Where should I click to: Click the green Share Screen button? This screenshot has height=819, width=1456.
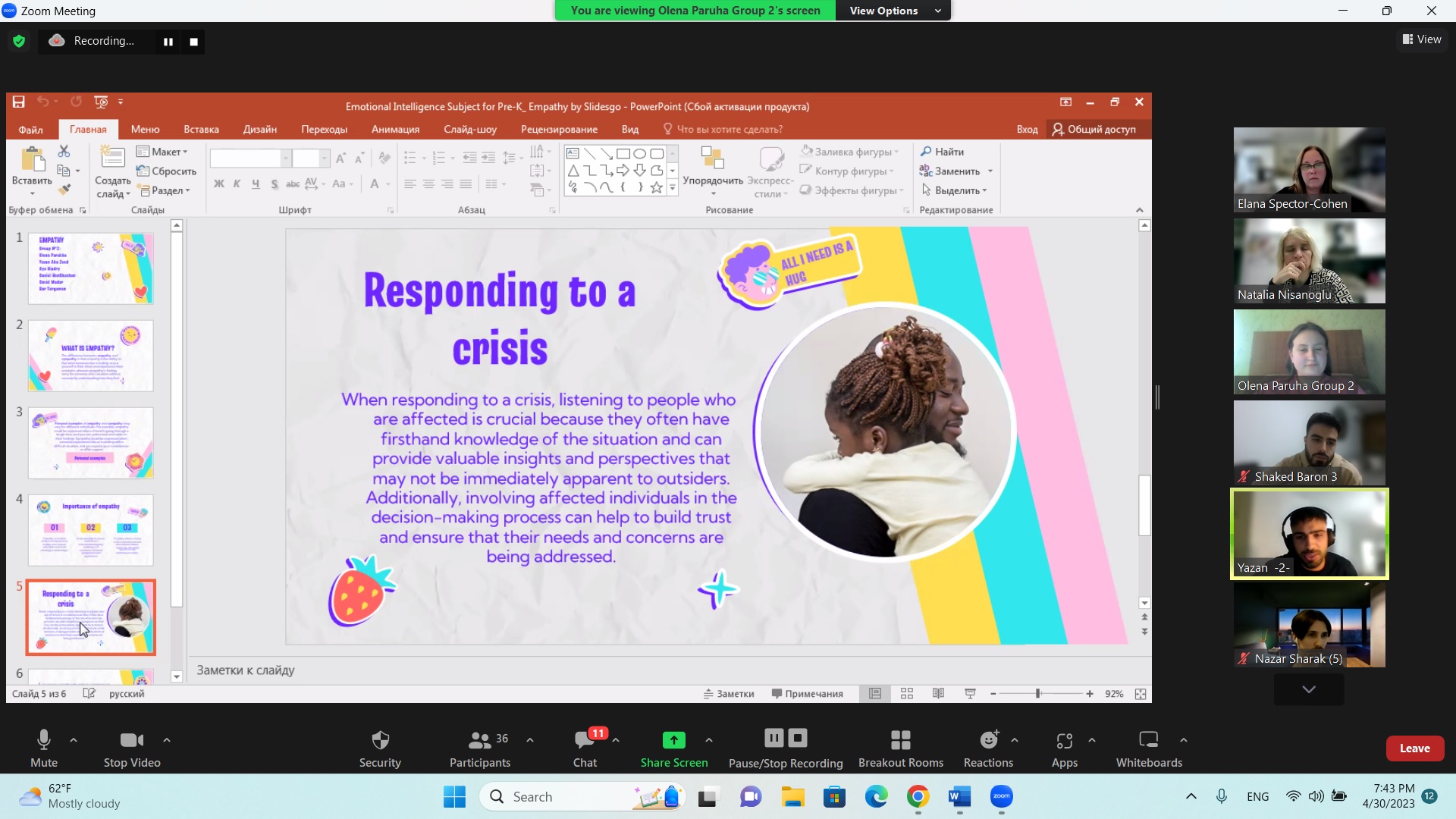673,748
